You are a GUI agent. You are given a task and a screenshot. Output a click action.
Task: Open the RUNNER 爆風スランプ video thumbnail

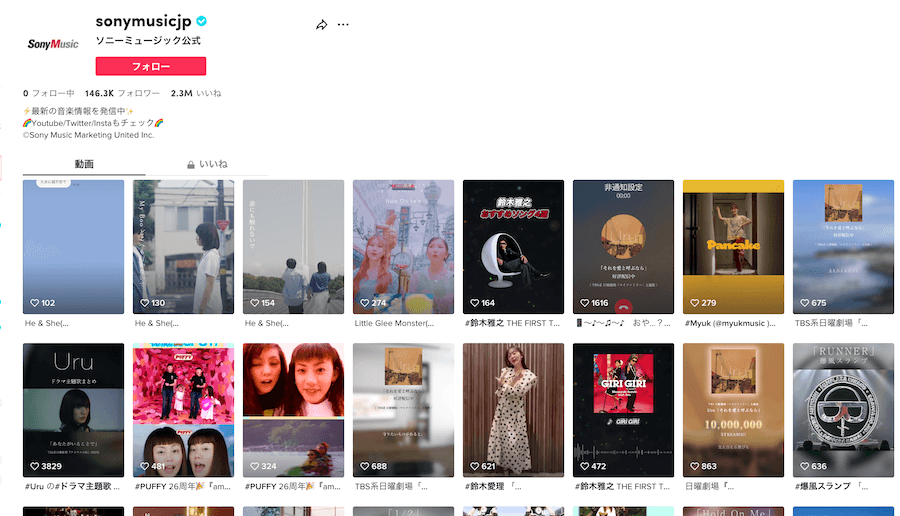click(843, 410)
